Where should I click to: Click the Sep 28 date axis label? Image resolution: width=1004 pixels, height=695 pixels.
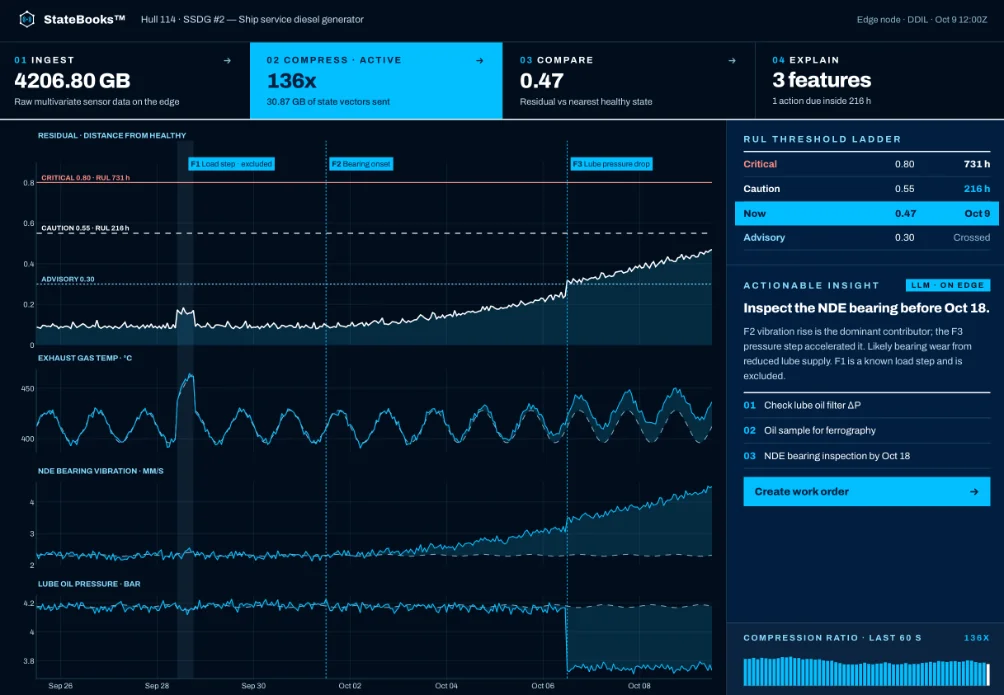pyautogui.click(x=157, y=686)
